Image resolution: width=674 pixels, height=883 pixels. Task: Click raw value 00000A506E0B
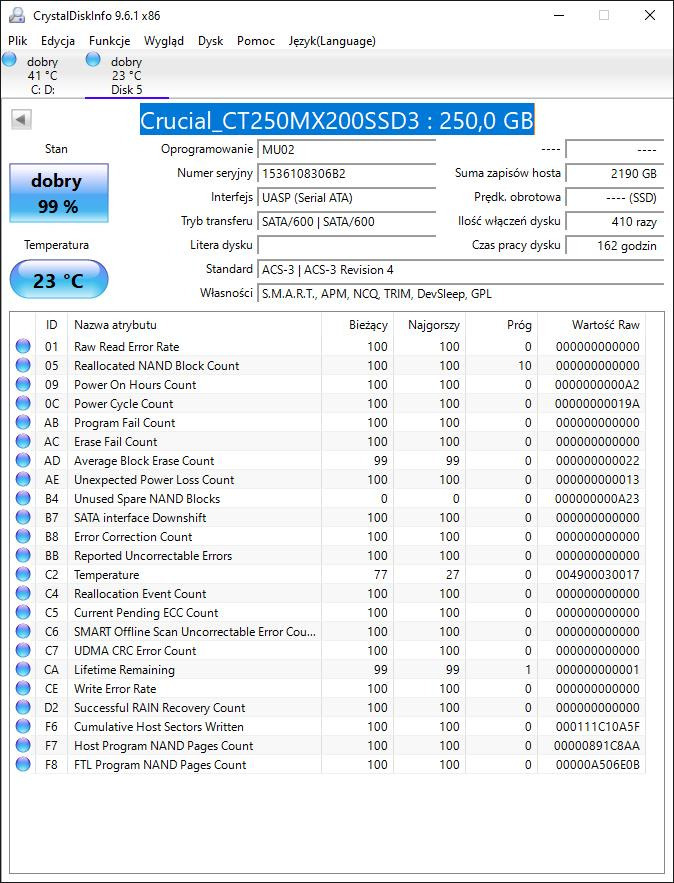click(597, 765)
